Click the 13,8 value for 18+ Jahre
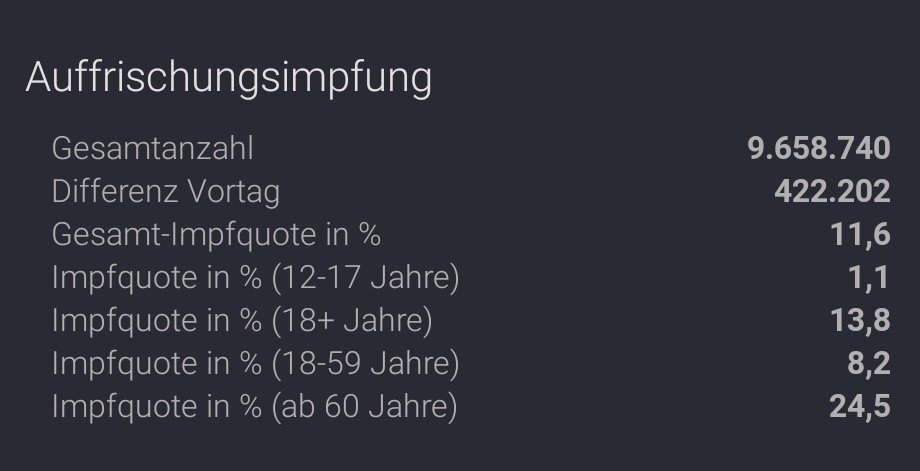The image size is (920, 471). [860, 321]
